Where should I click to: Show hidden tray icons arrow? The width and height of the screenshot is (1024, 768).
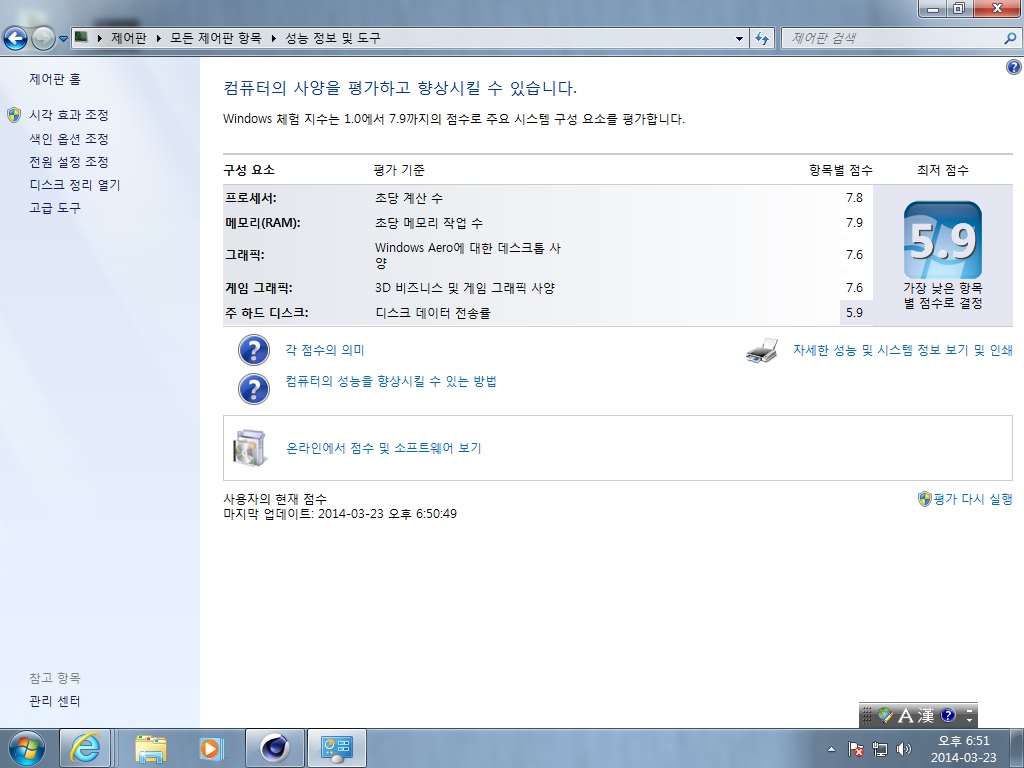point(831,750)
